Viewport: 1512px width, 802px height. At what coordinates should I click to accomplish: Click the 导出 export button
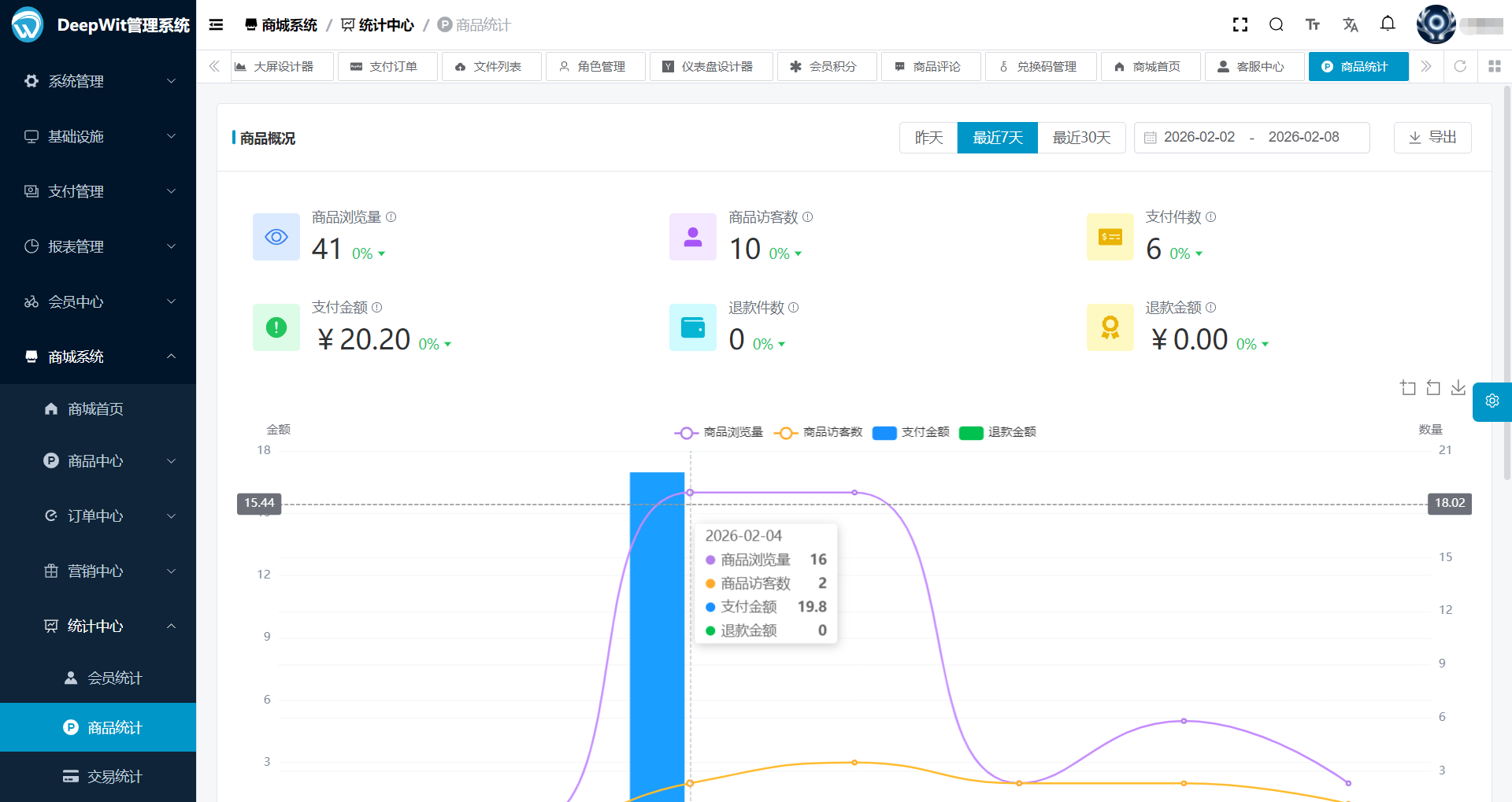click(1432, 137)
